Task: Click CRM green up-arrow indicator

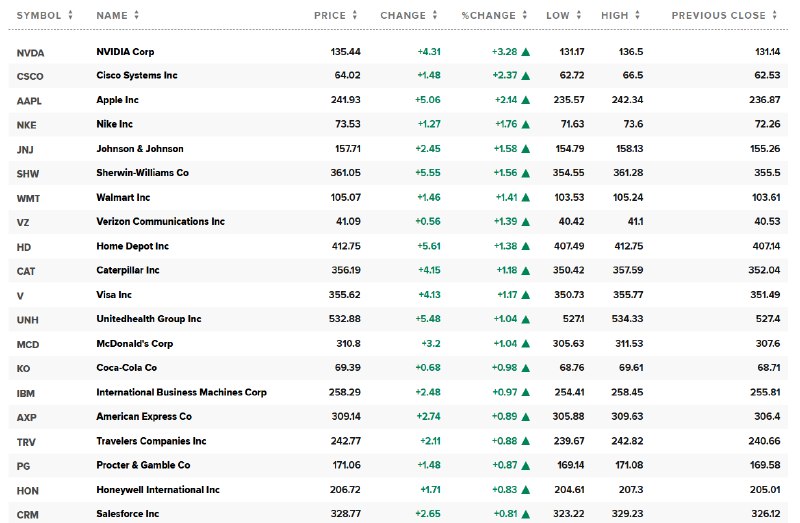Action: (x=526, y=514)
